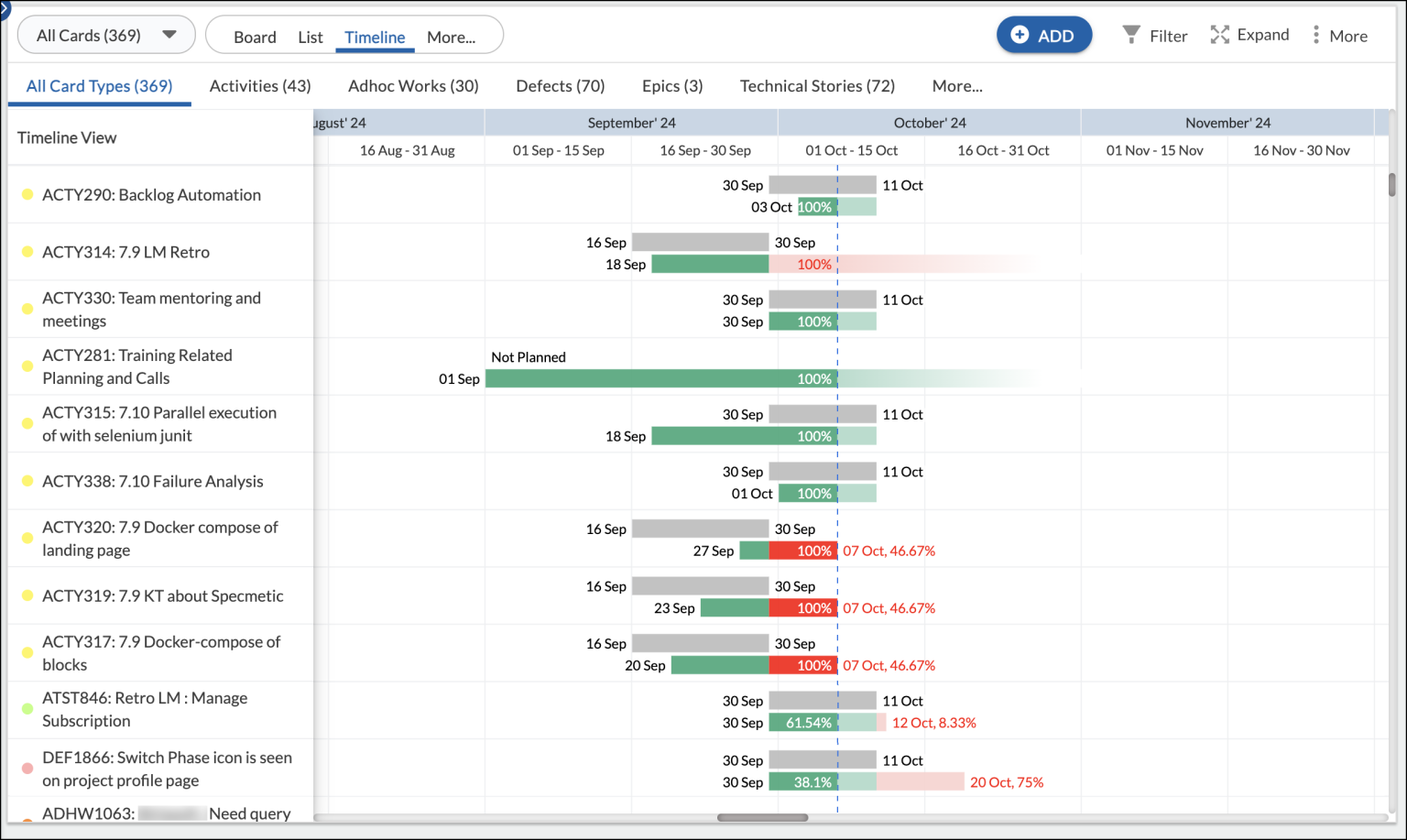Screen dimensions: 1407x840
Task: Click the three-dot More icon
Action: click(1316, 35)
